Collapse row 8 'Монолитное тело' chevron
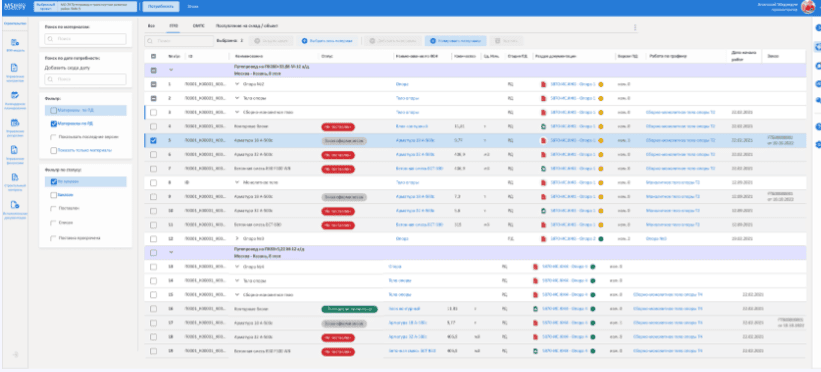 pos(237,182)
